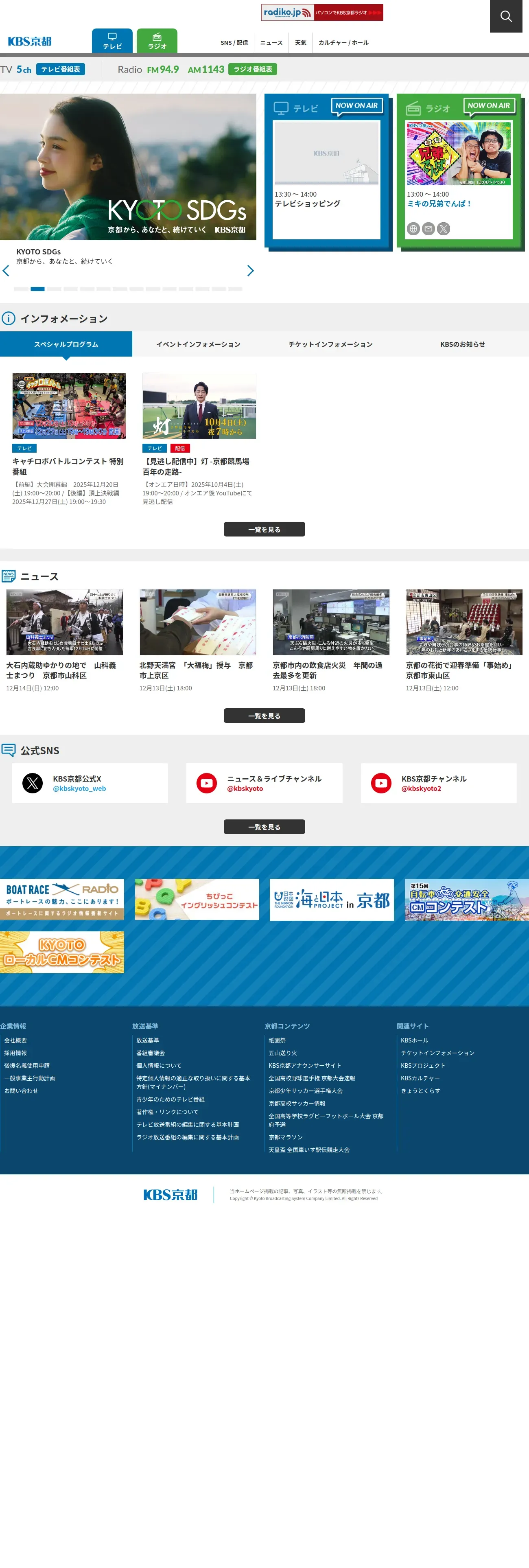Click the X logo icon for KBS京都公式X

pyautogui.click(x=33, y=783)
